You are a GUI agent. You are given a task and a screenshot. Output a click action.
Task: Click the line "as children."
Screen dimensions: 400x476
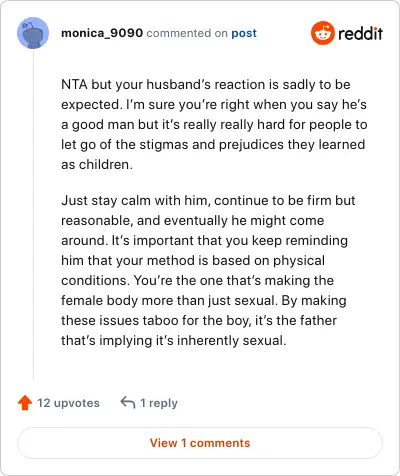(97, 165)
